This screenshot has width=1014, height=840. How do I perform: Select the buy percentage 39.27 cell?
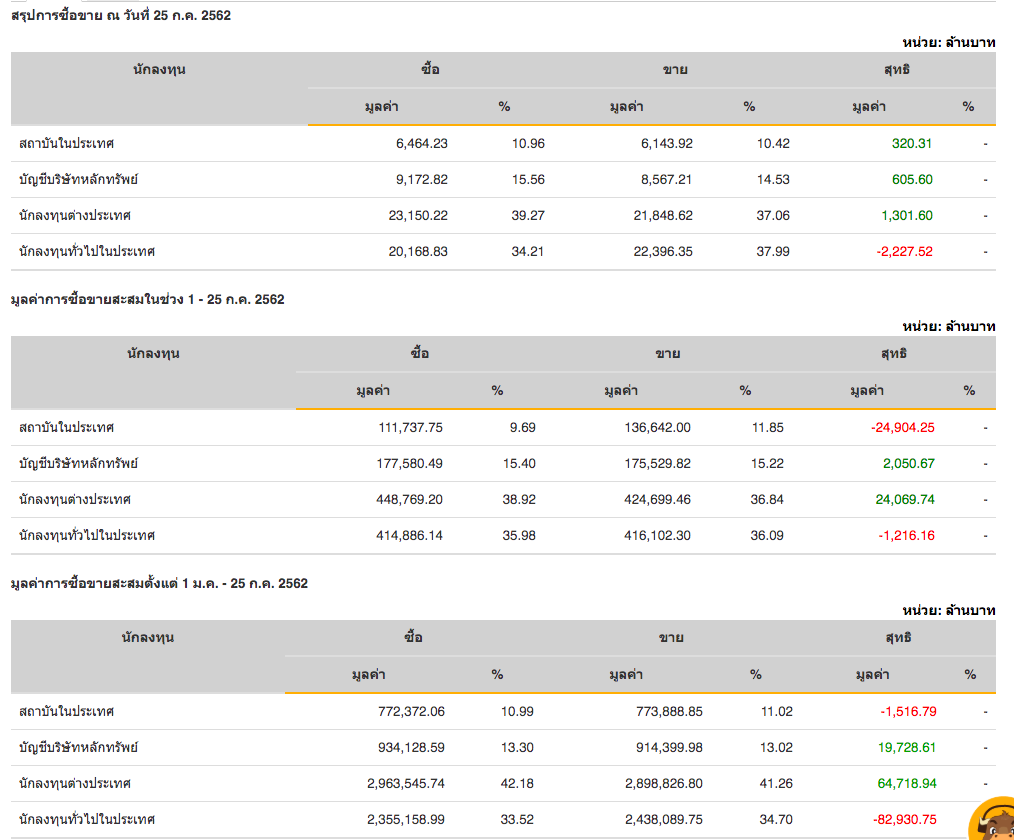pos(528,215)
